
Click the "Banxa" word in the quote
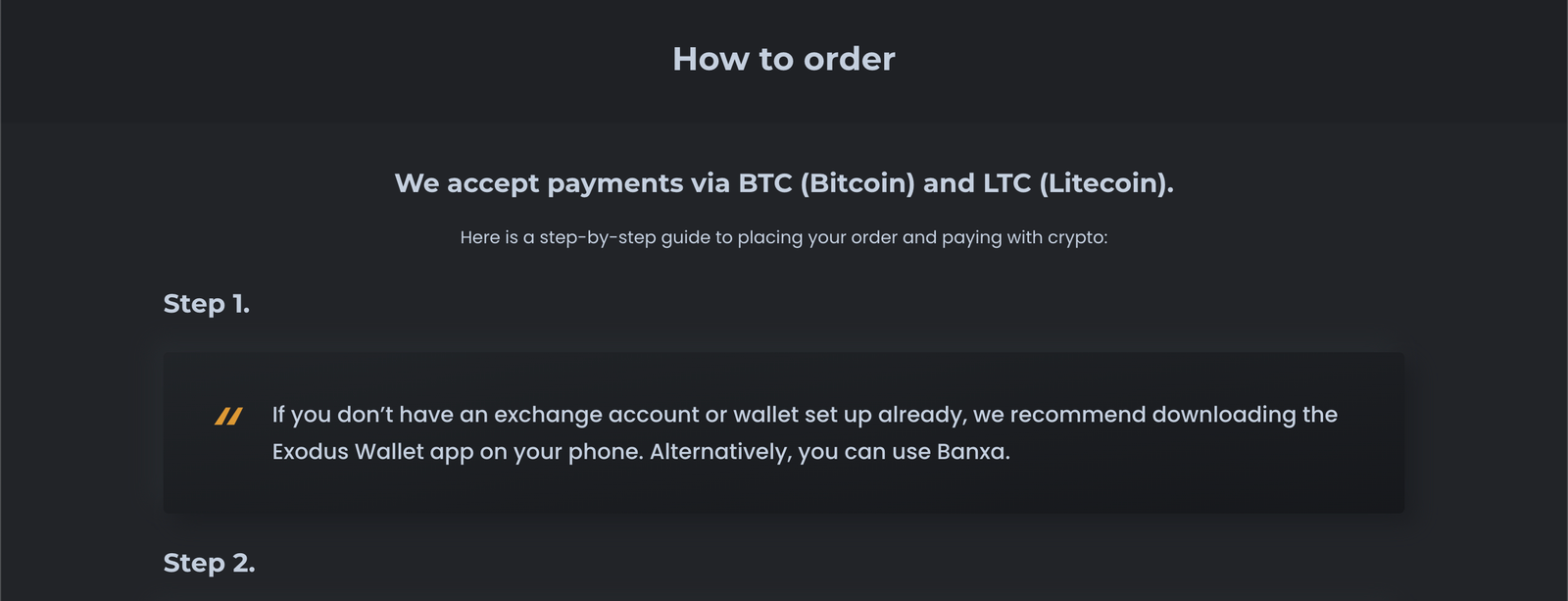971,452
